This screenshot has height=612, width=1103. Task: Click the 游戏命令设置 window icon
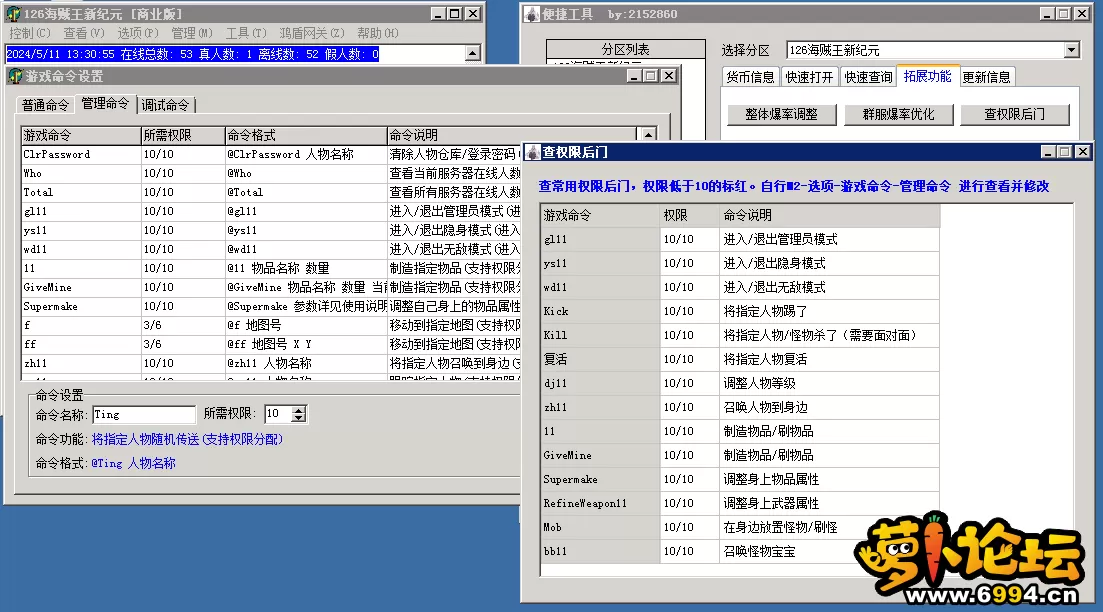pos(15,76)
